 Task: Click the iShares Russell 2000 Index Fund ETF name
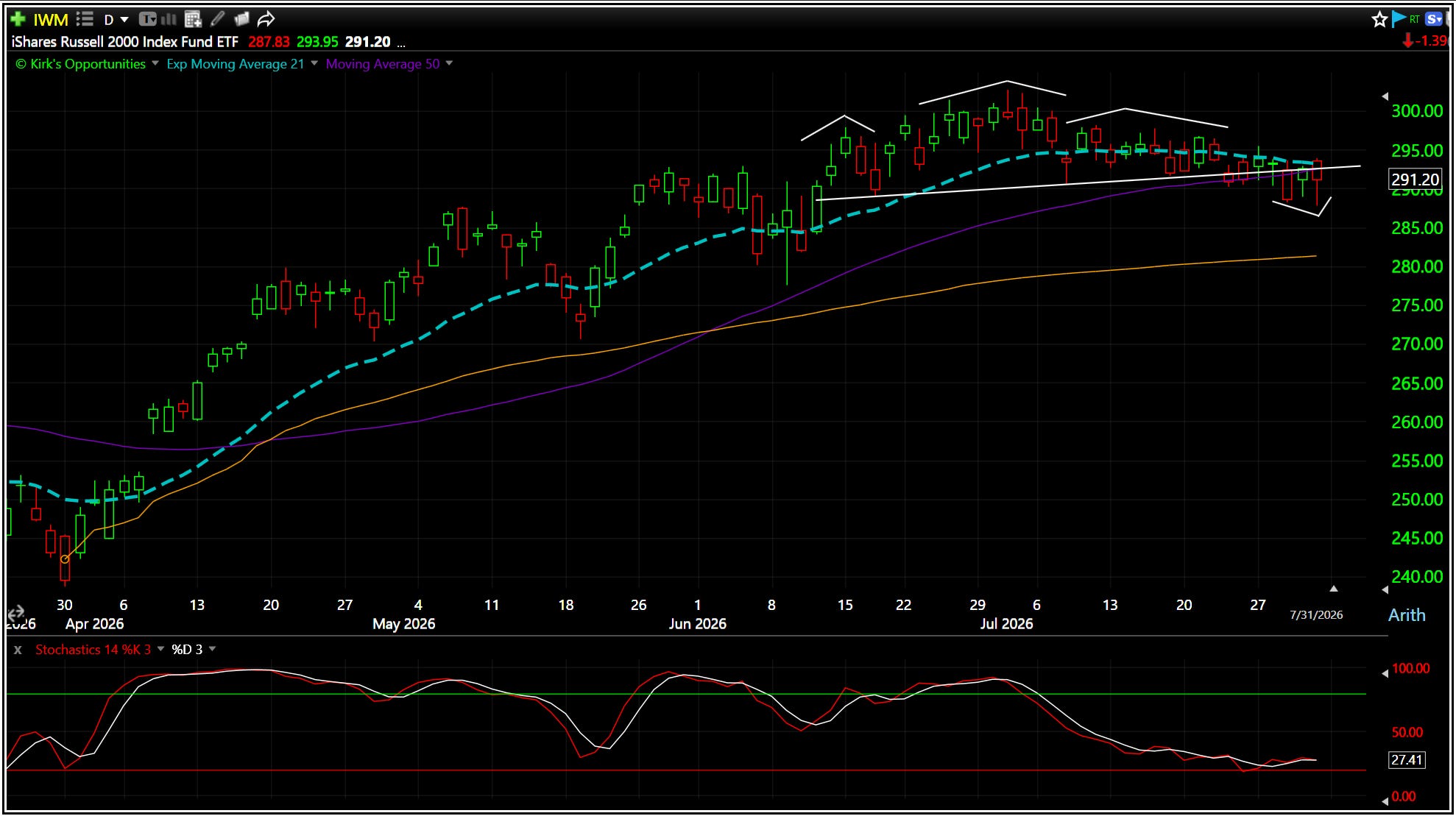pos(125,42)
